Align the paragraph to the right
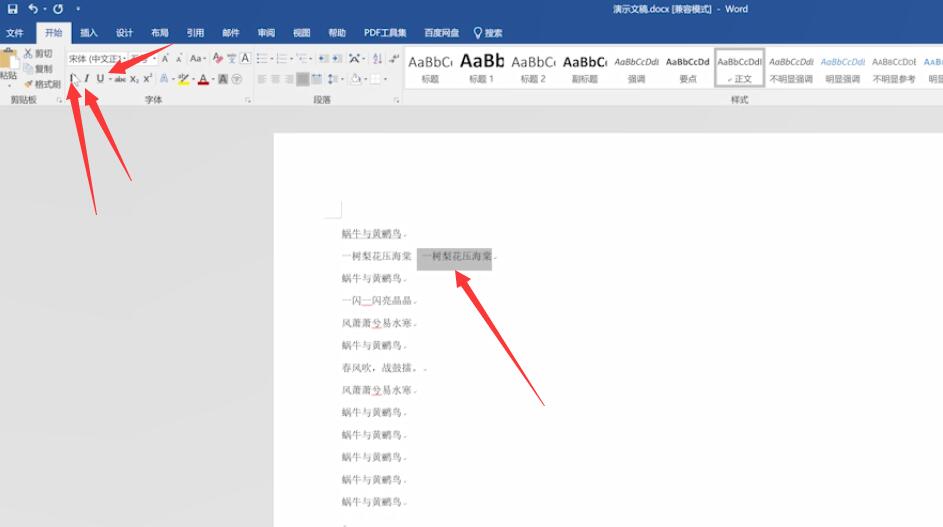Viewport: 943px width, 527px height. pos(289,79)
